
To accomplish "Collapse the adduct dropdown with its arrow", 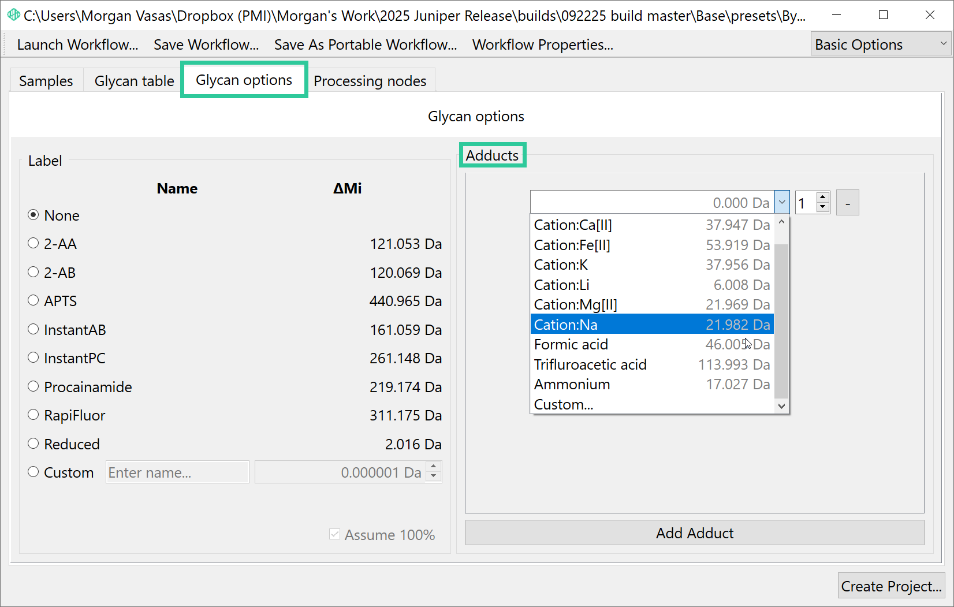I will click(782, 202).
